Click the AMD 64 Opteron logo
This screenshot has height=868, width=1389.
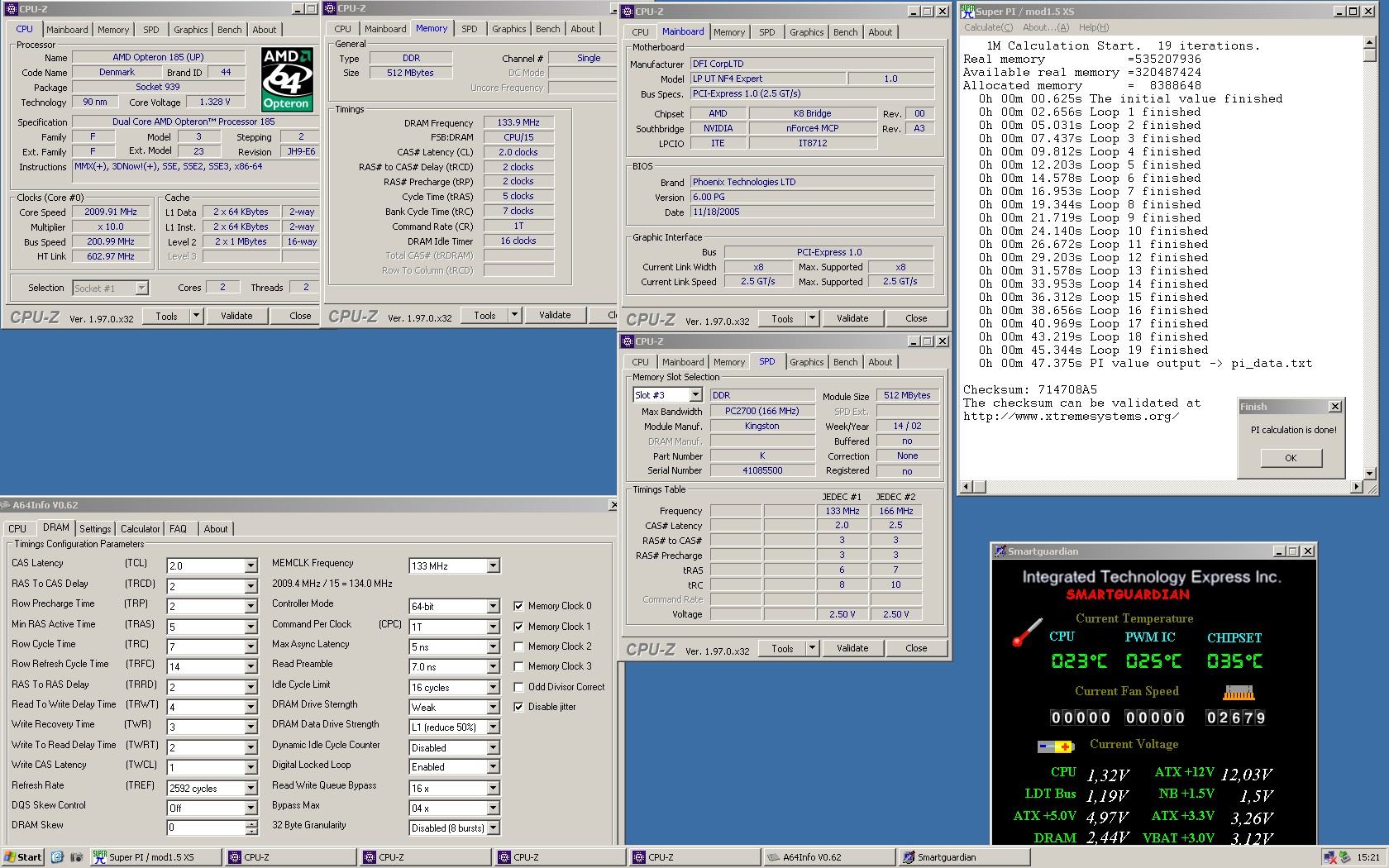pyautogui.click(x=287, y=79)
